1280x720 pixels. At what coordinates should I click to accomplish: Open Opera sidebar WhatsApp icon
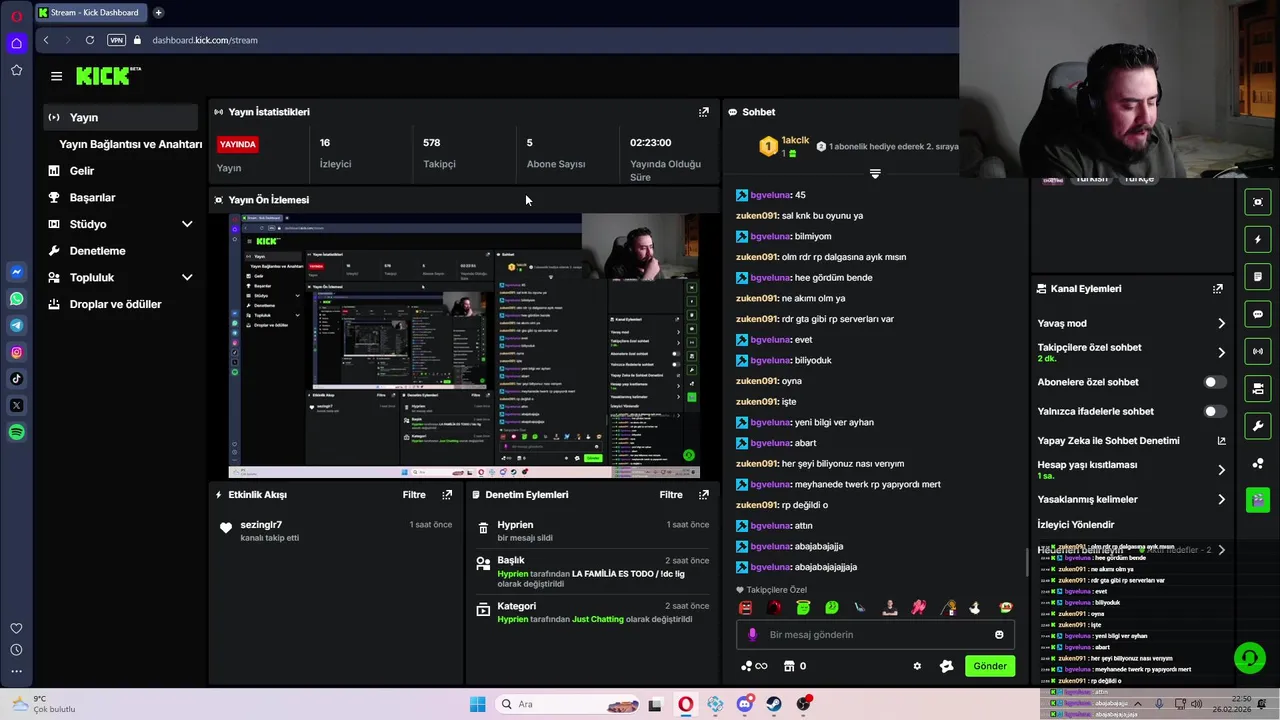click(x=16, y=299)
